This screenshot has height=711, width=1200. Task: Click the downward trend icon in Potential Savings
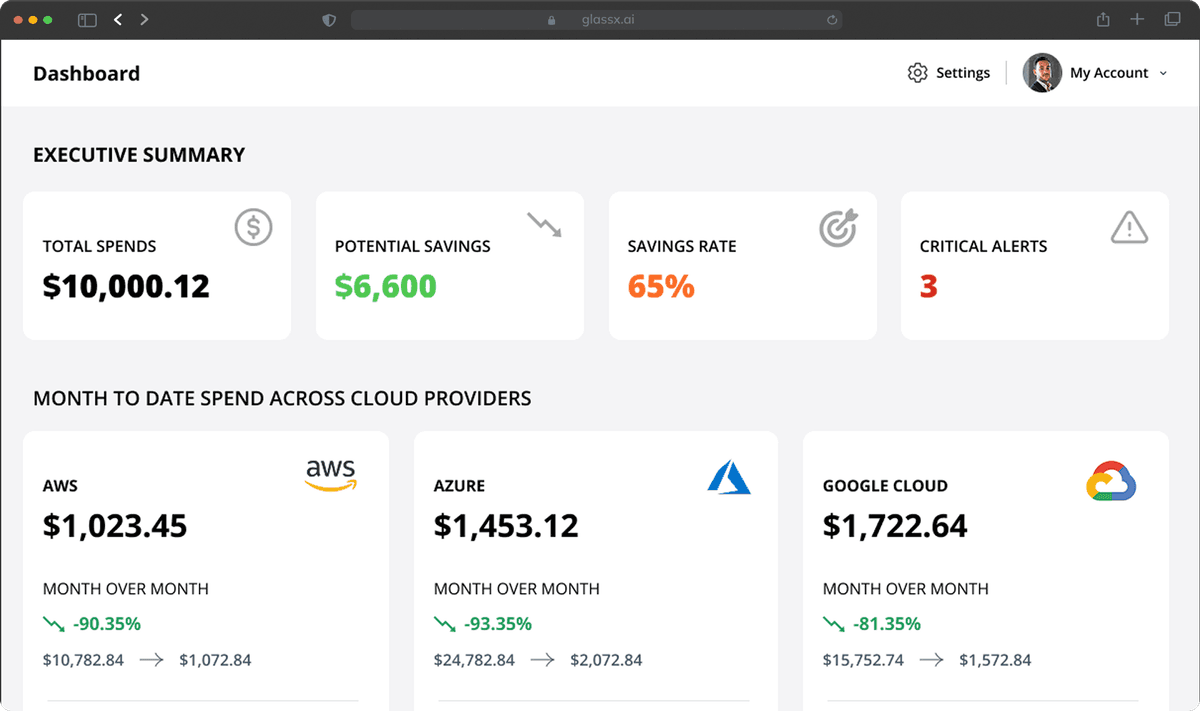[545, 224]
